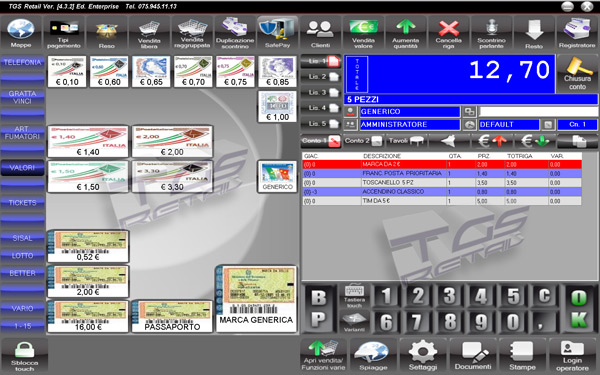The image size is (600, 375).
Task: Select the € 0,85 stamp thumbnail
Action: [277, 72]
